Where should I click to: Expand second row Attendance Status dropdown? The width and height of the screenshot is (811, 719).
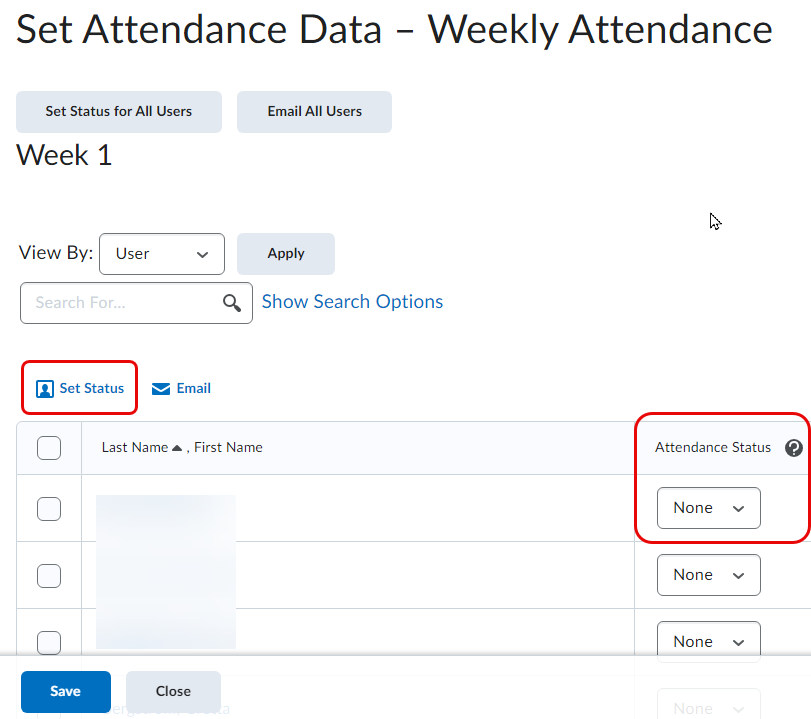708,575
